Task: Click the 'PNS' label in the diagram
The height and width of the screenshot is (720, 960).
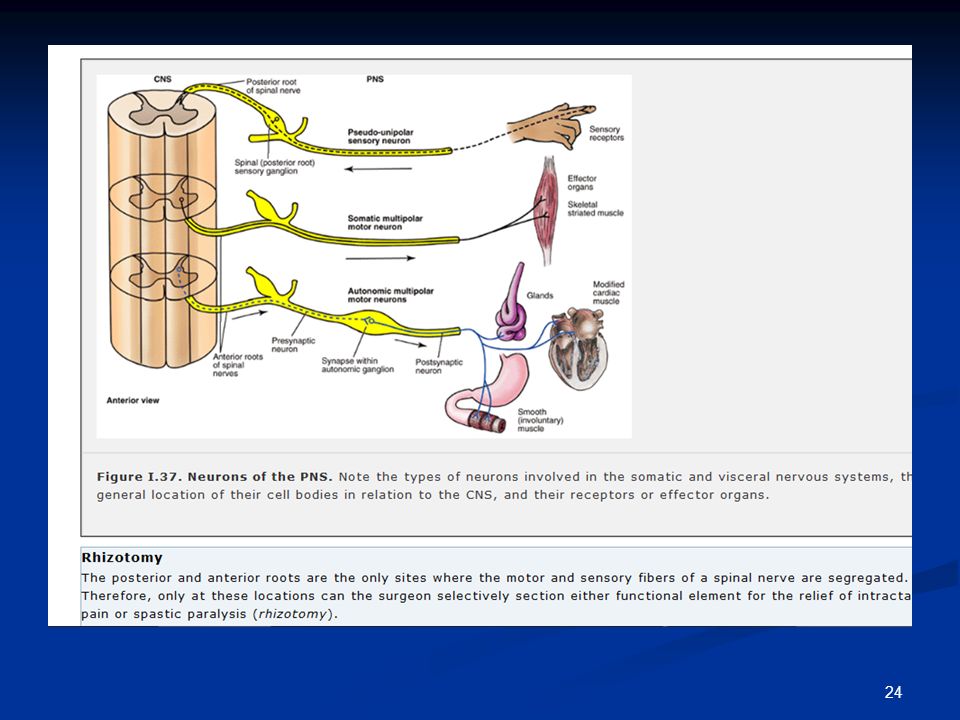Action: pos(375,80)
